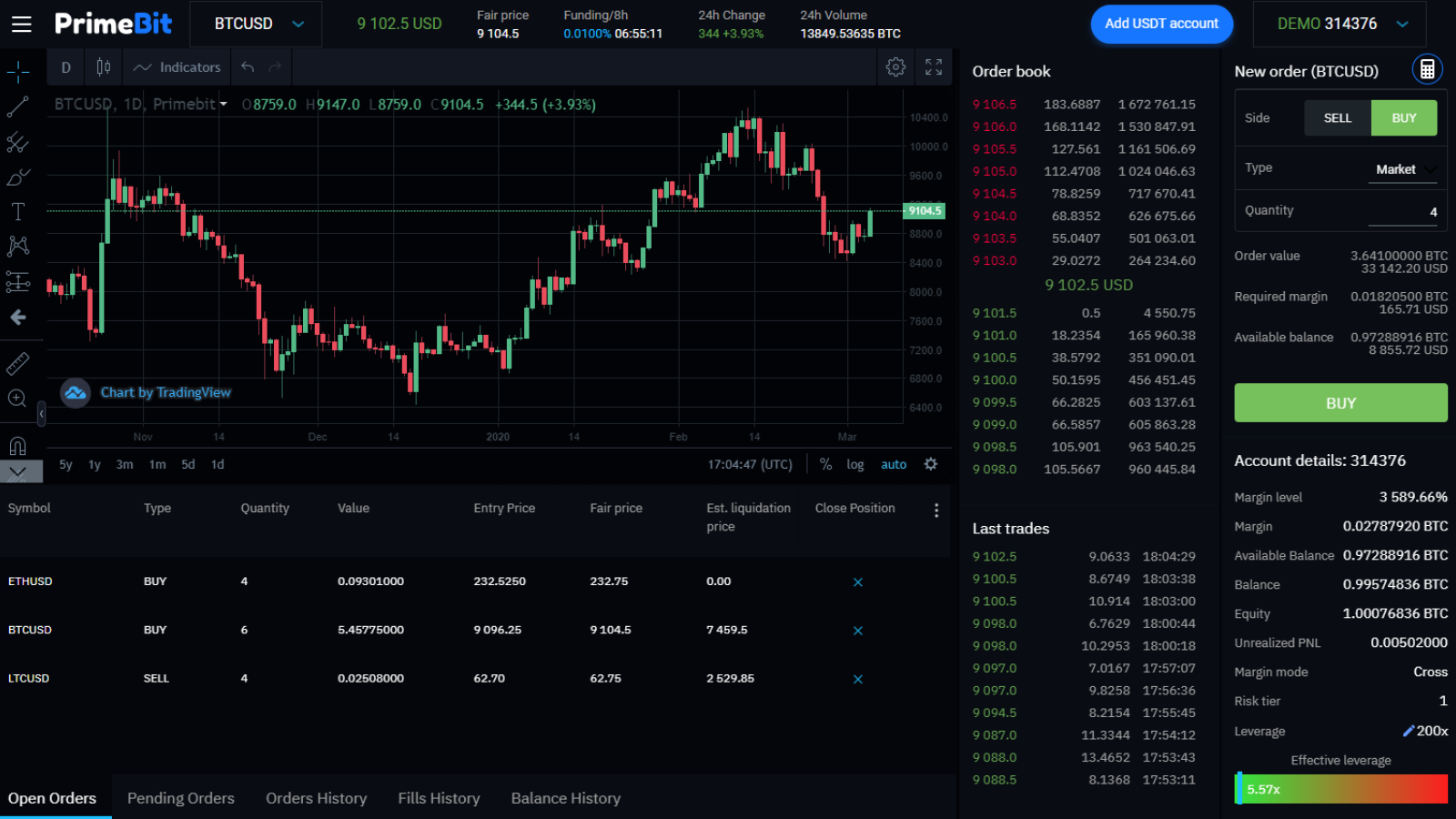This screenshot has height=819, width=1456.
Task: Open the BTCUSD symbol dropdown
Action: [x=256, y=25]
